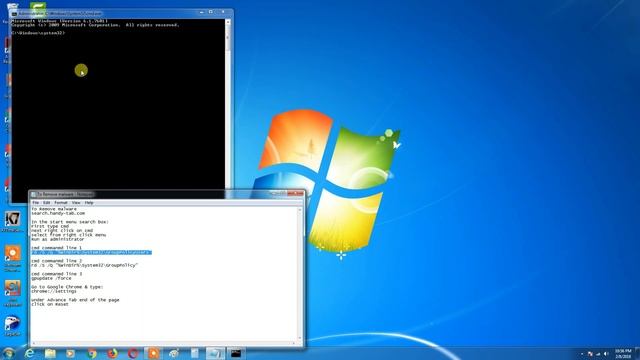
Task: Launch Google Chrome from the taskbar
Action: pyautogui.click(x=91, y=353)
